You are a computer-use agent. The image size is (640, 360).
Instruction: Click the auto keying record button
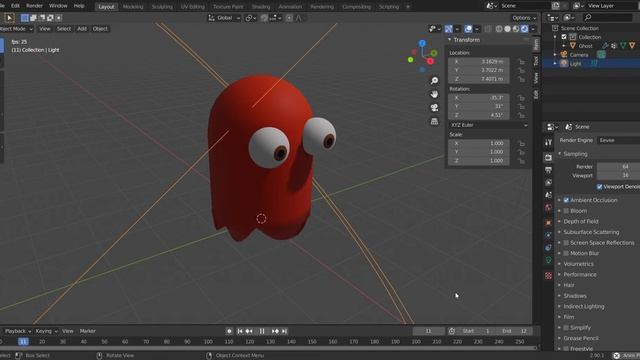tap(229, 331)
